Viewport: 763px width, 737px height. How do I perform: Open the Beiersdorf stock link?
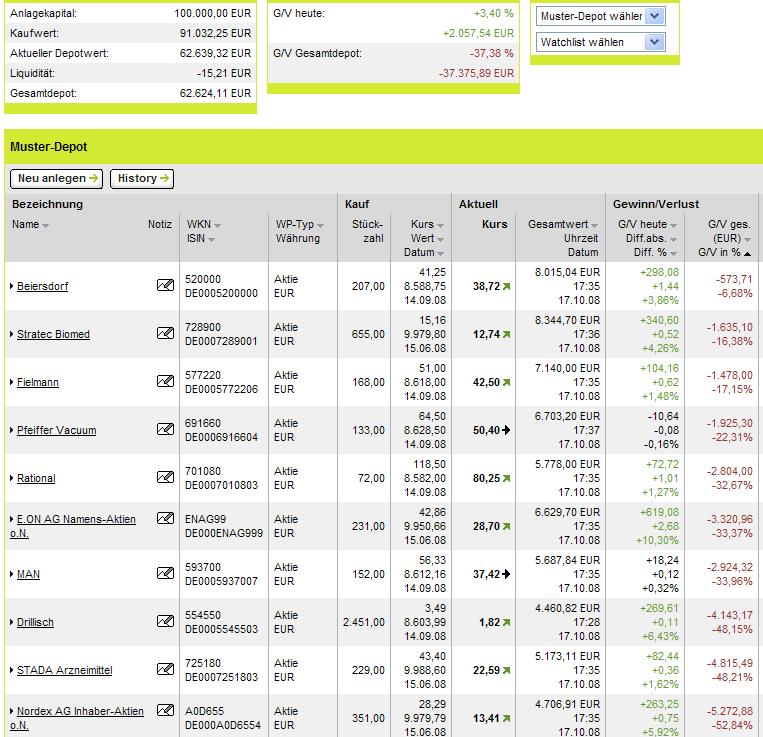[x=42, y=287]
